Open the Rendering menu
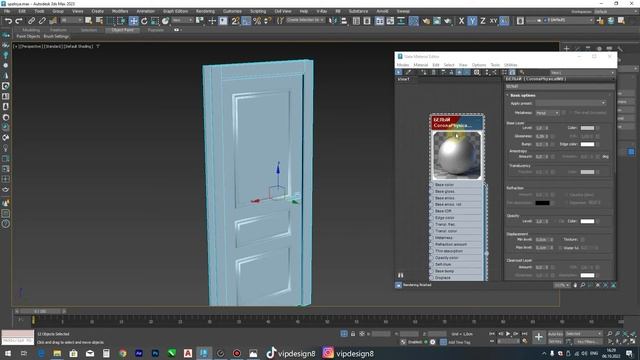The image size is (640, 360). coord(205,11)
